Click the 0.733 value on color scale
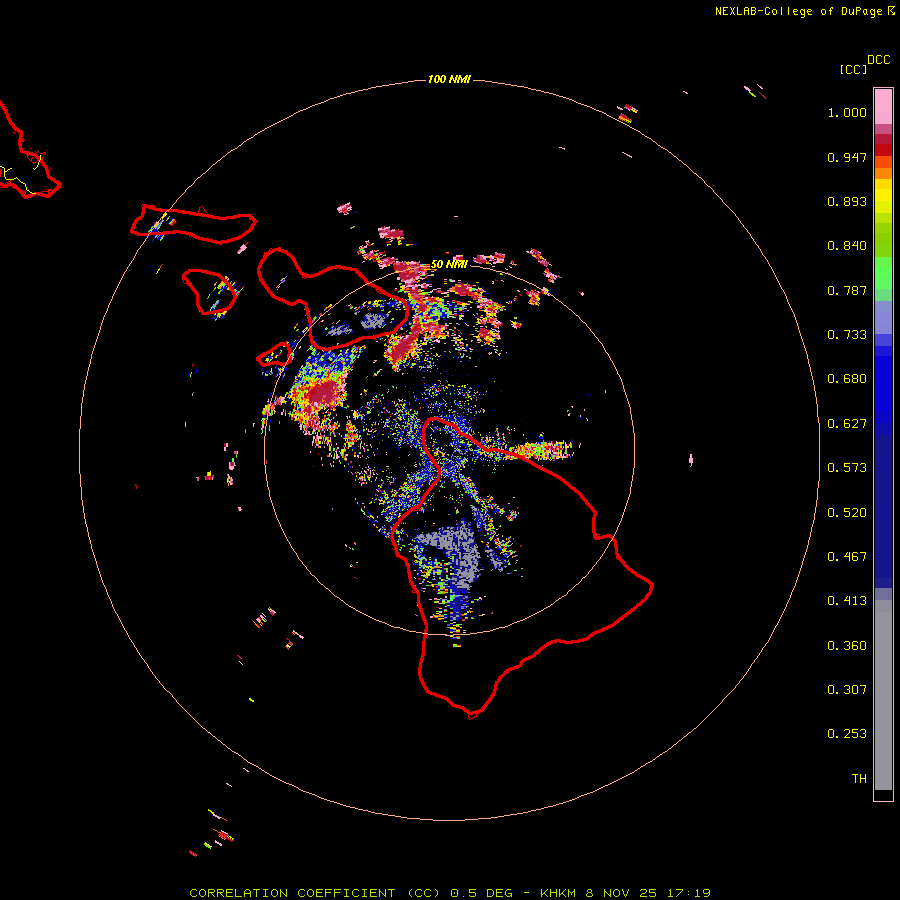This screenshot has width=900, height=900. tap(847, 335)
